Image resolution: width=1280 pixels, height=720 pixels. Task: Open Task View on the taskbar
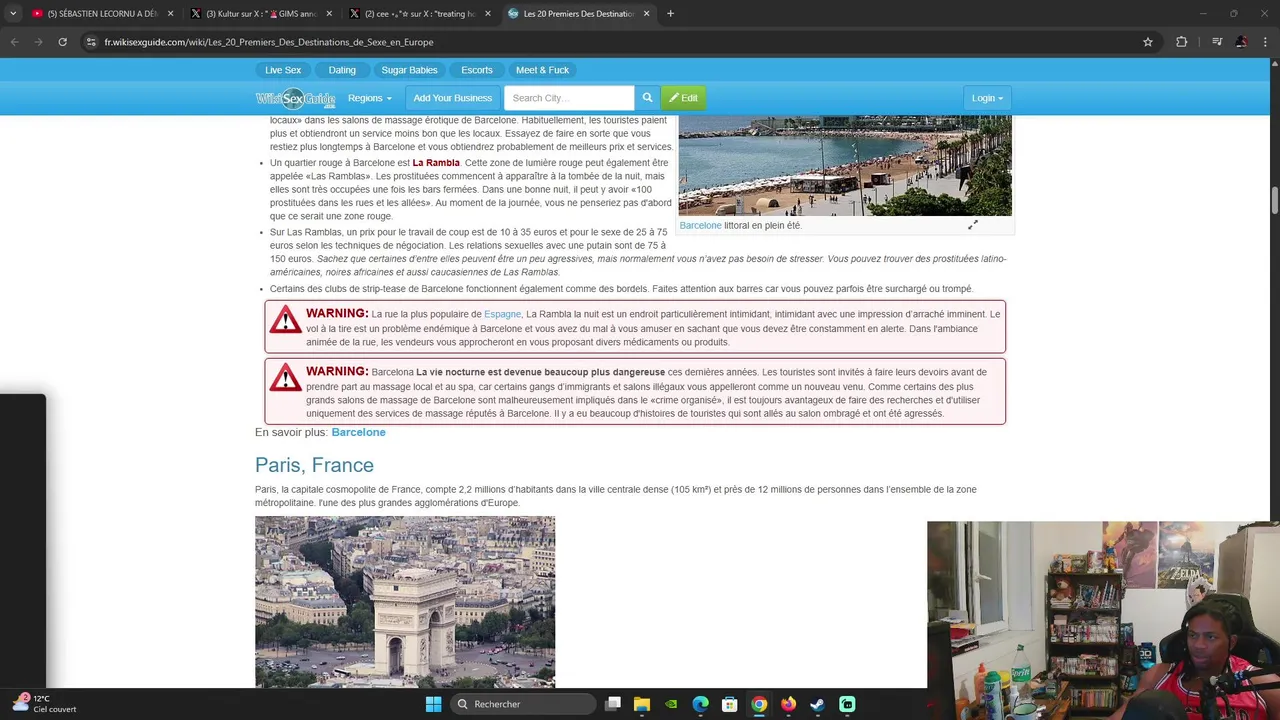coord(613,704)
